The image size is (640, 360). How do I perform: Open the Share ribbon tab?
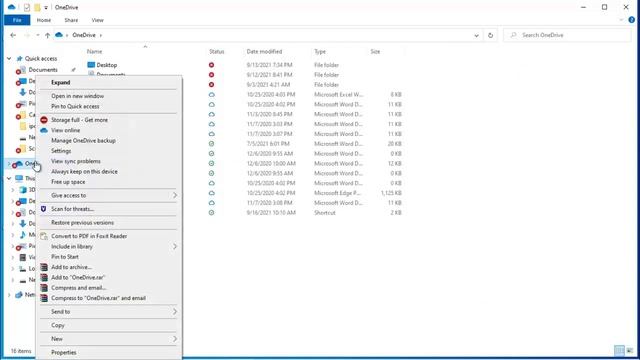[x=71, y=20]
